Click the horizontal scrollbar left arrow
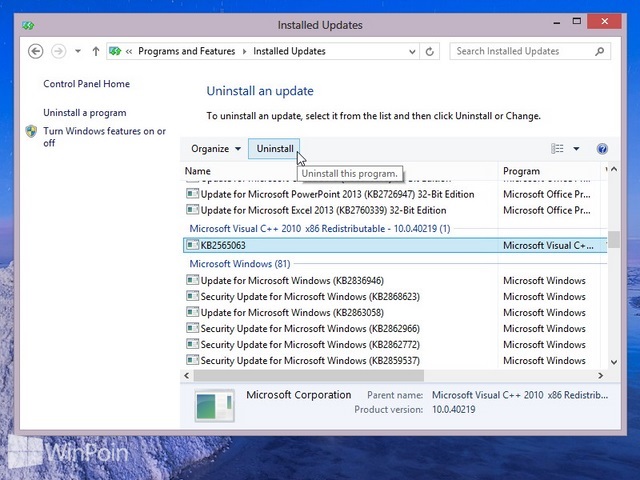The image size is (640, 480). coord(187,376)
